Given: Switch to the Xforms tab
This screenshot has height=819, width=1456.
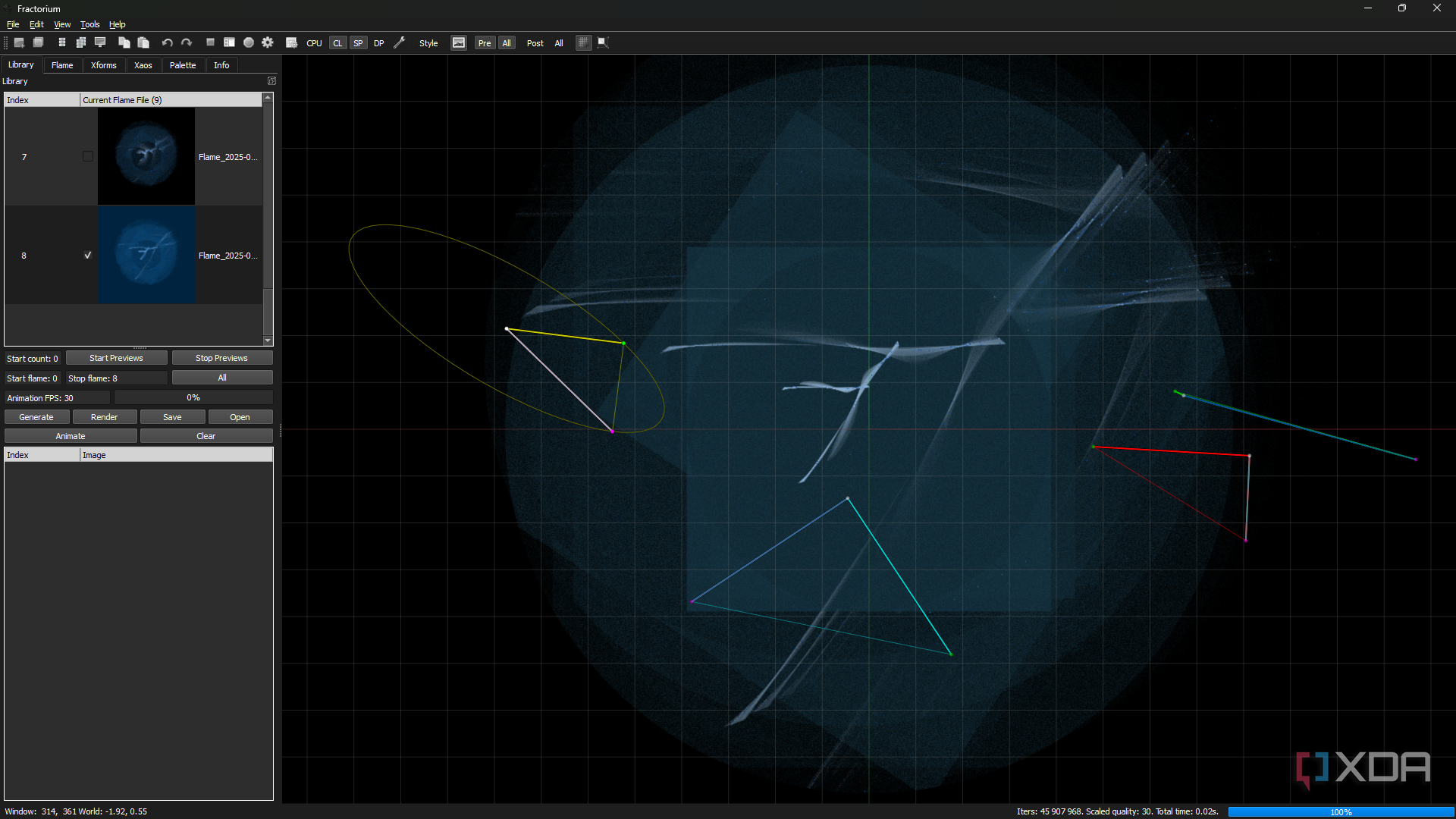Looking at the screenshot, I should [x=104, y=65].
